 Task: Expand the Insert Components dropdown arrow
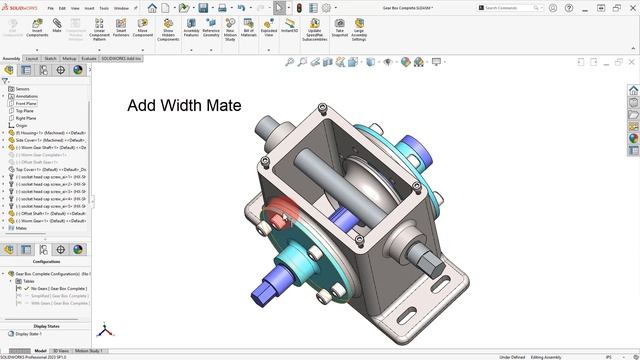[37, 50]
